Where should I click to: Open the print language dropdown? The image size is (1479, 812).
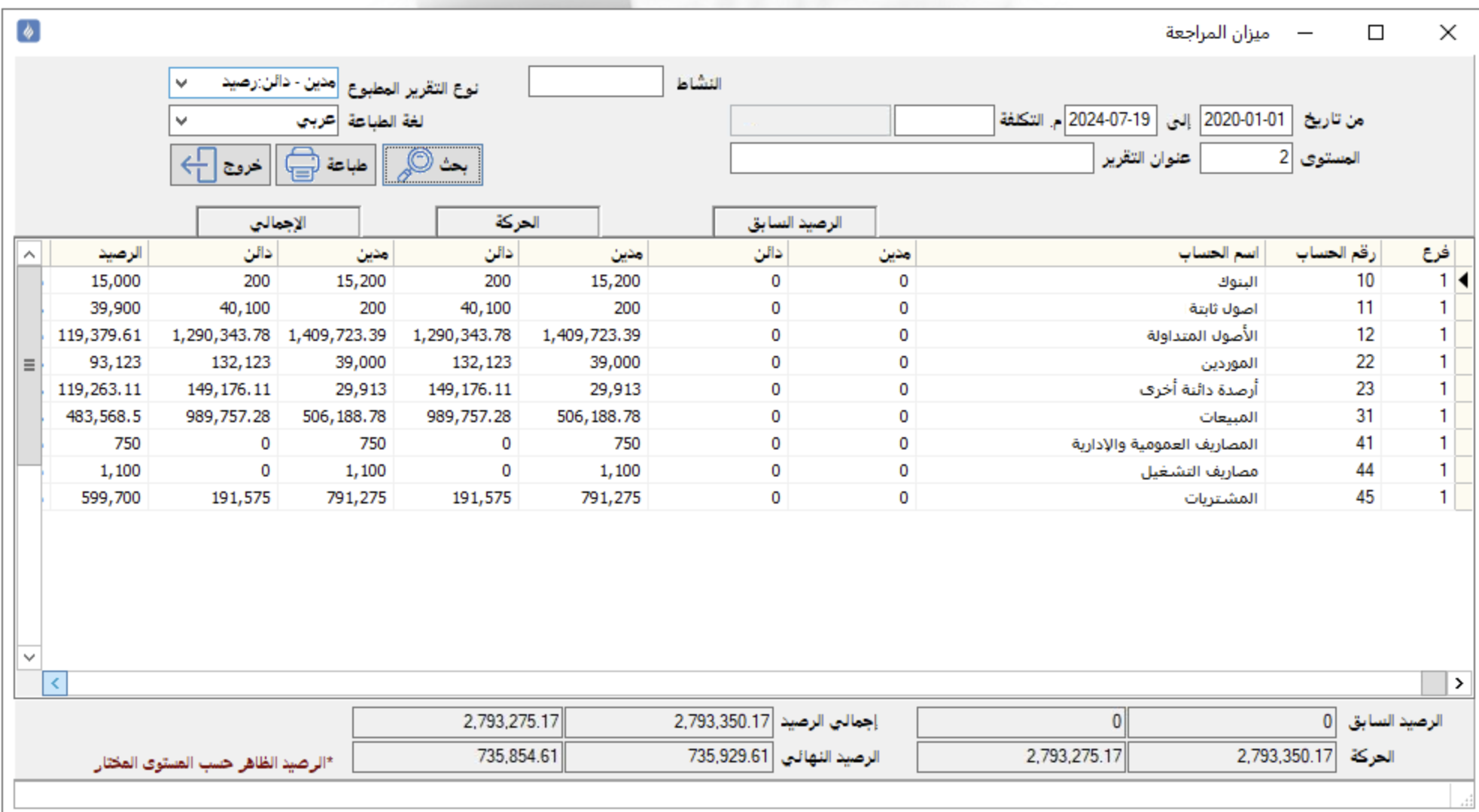(x=181, y=120)
